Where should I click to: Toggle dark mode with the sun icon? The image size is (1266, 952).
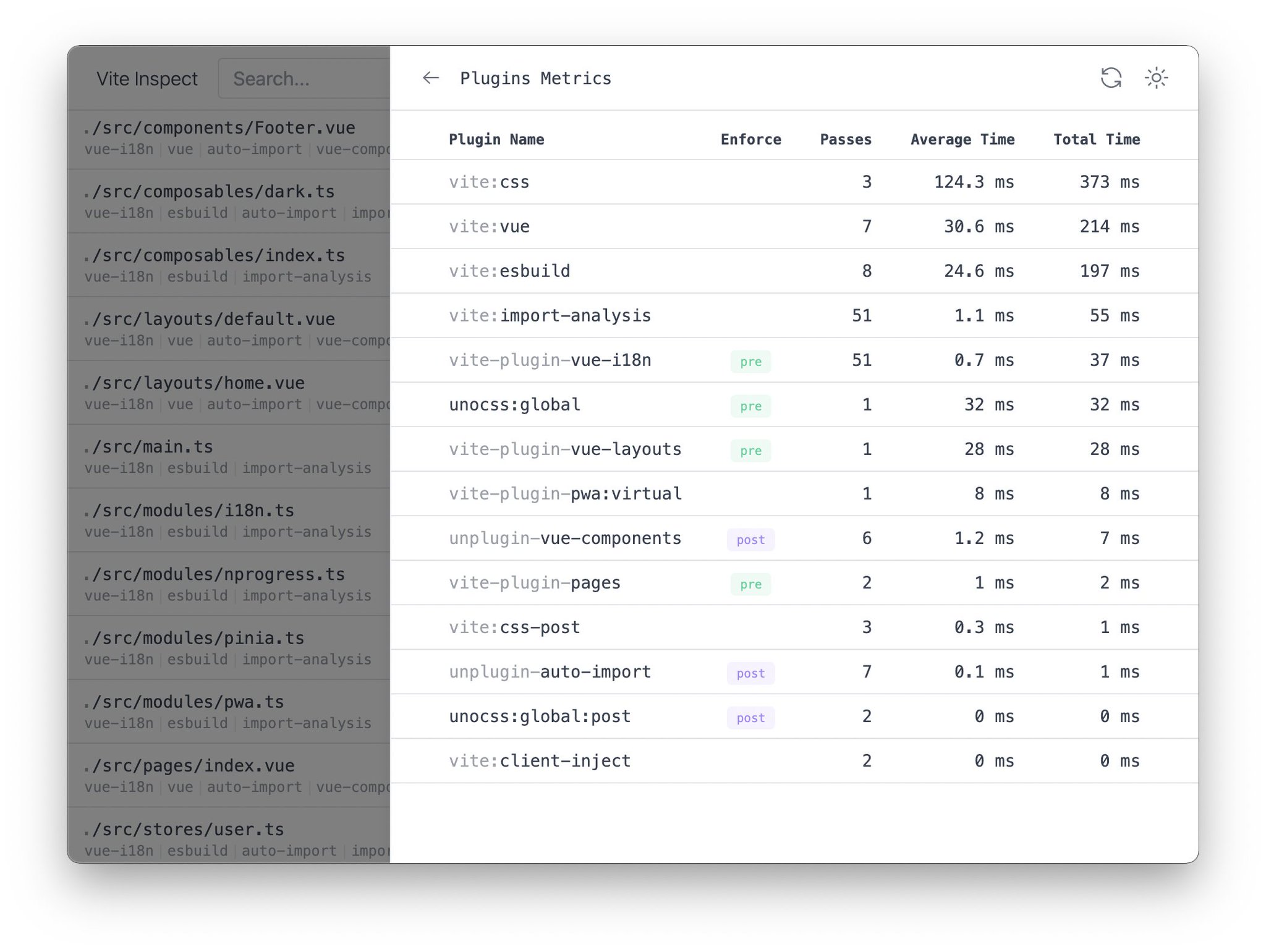tap(1156, 78)
